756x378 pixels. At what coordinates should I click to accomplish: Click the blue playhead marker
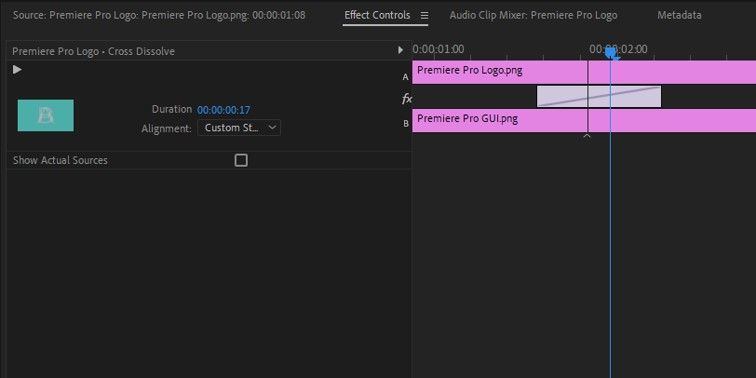pyautogui.click(x=611, y=53)
